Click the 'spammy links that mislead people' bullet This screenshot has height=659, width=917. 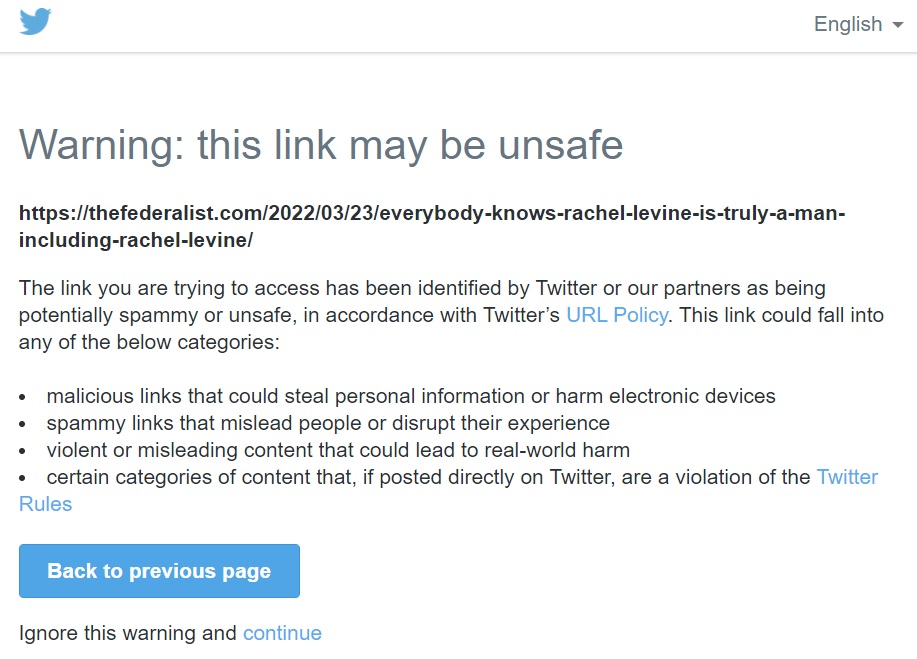[x=327, y=423]
